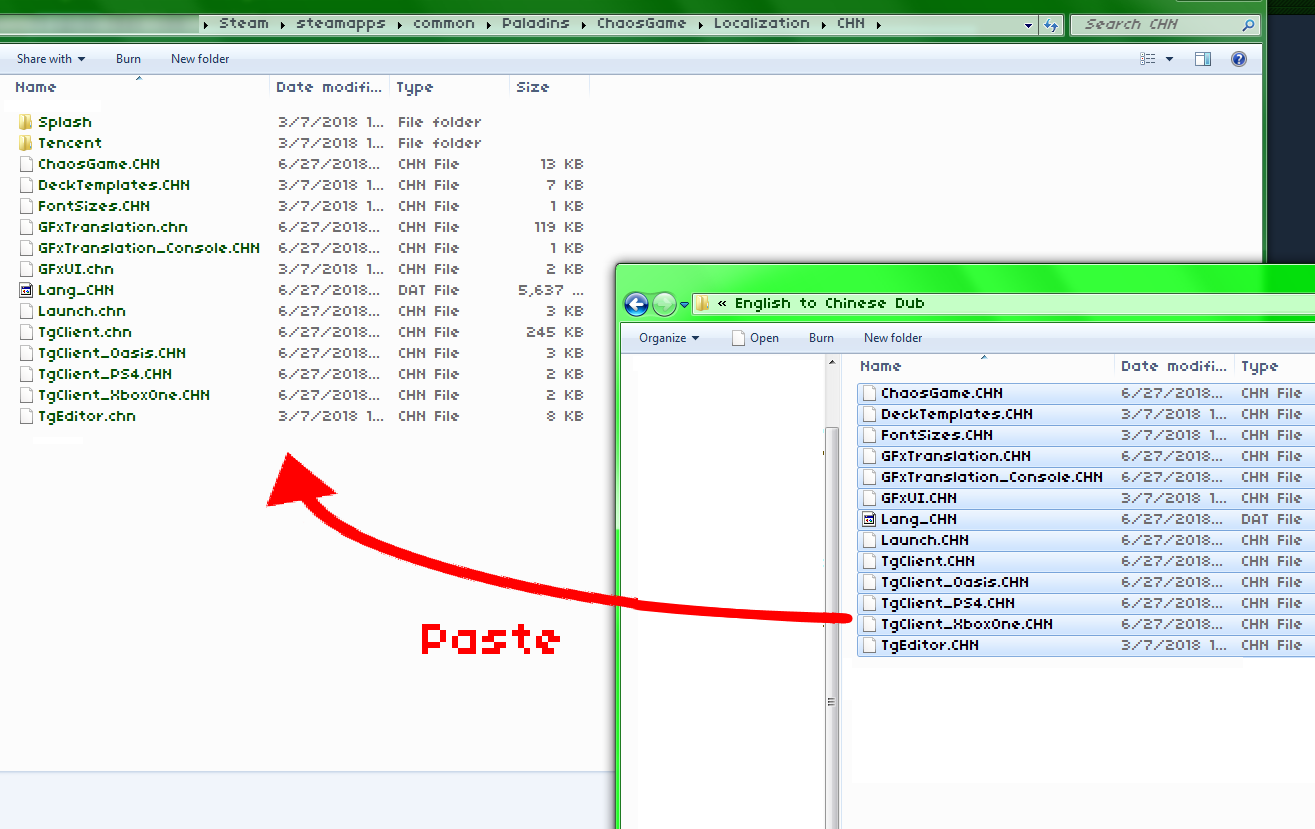1315x829 pixels.
Task: Select DeckTemplates.CHN file name in CHN window
Action: pyautogui.click(x=114, y=185)
